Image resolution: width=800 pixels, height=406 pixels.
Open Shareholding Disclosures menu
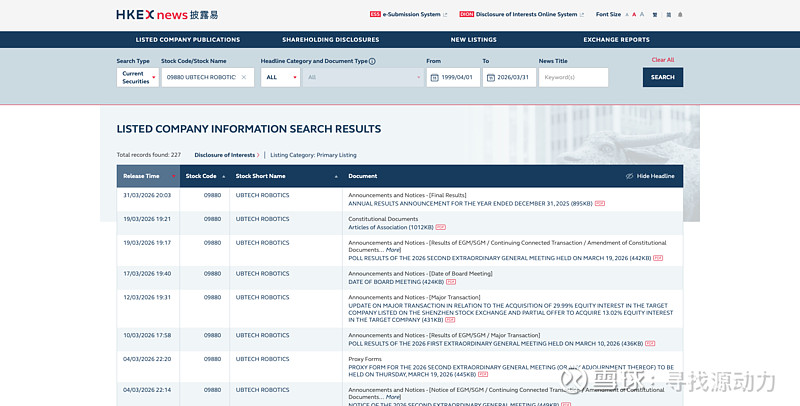331,40
